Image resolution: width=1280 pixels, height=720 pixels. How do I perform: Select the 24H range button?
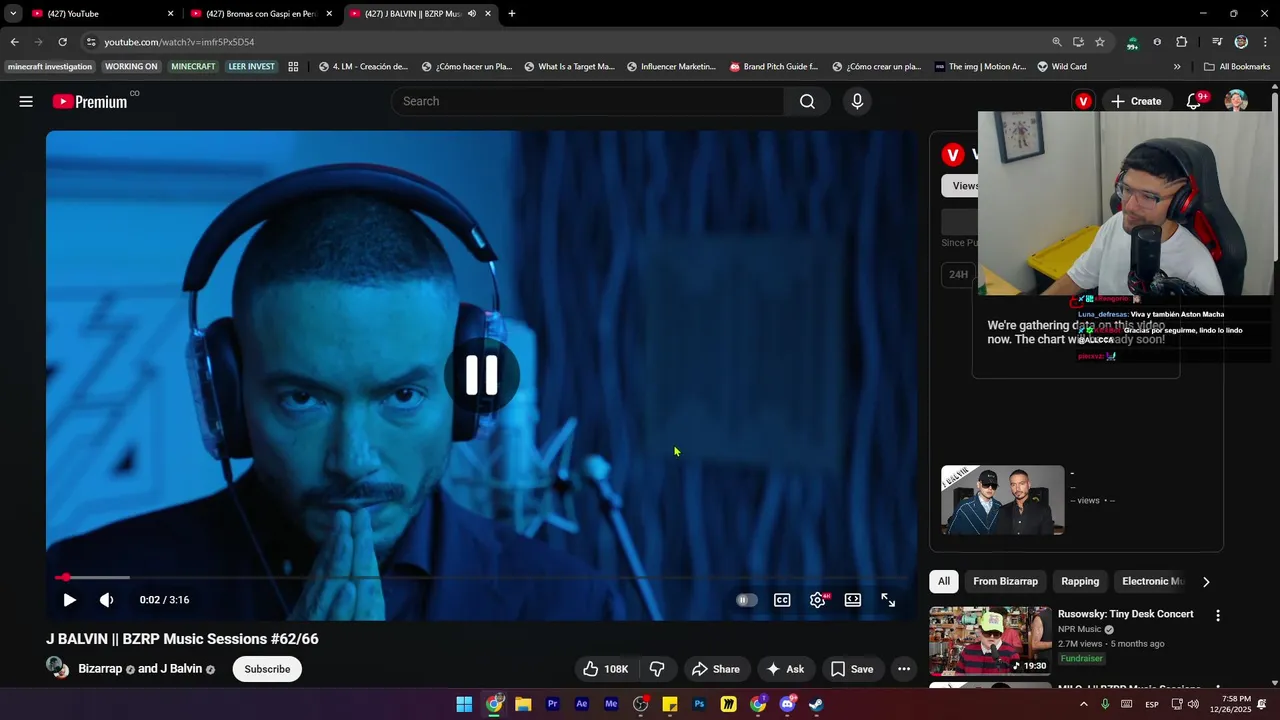pos(958,274)
